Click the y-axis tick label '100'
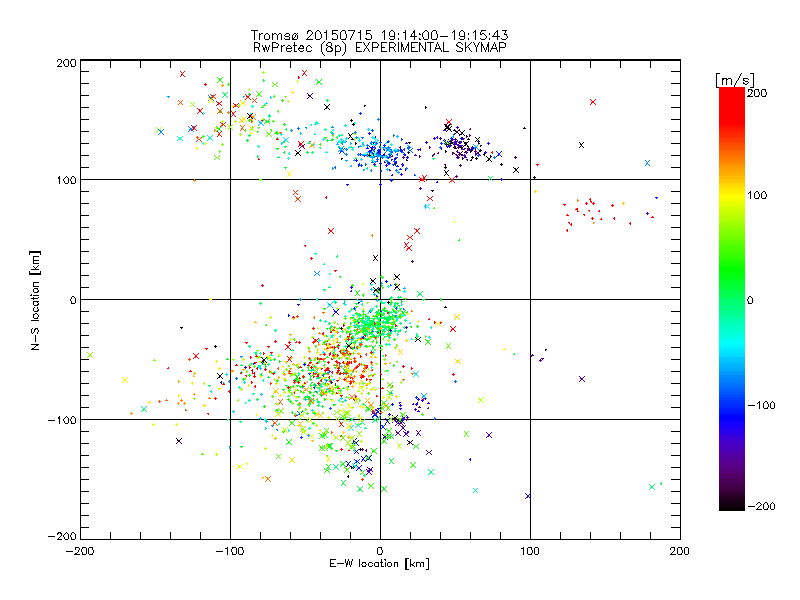 pyautogui.click(x=66, y=180)
